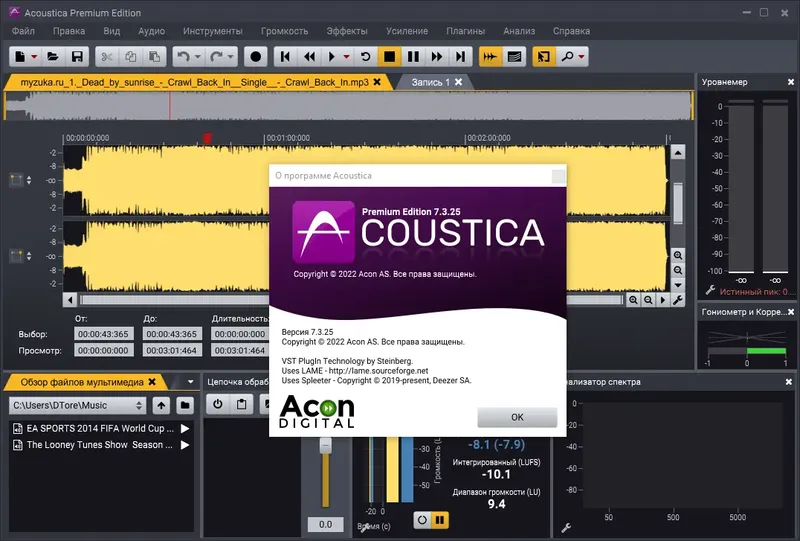
Task: Click the Open file folder icon
Action: coord(53,57)
